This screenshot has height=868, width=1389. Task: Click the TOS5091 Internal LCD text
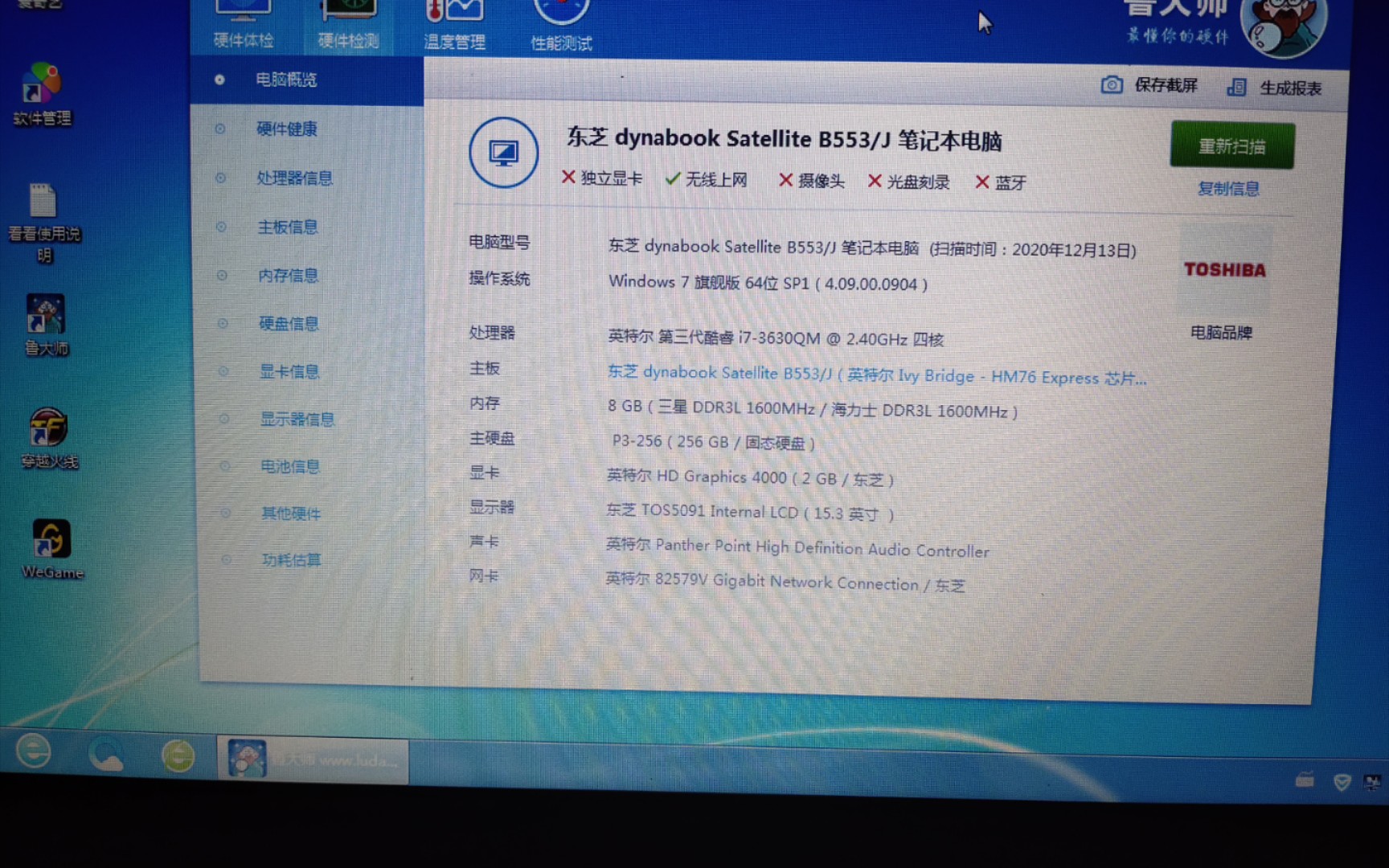click(x=750, y=512)
